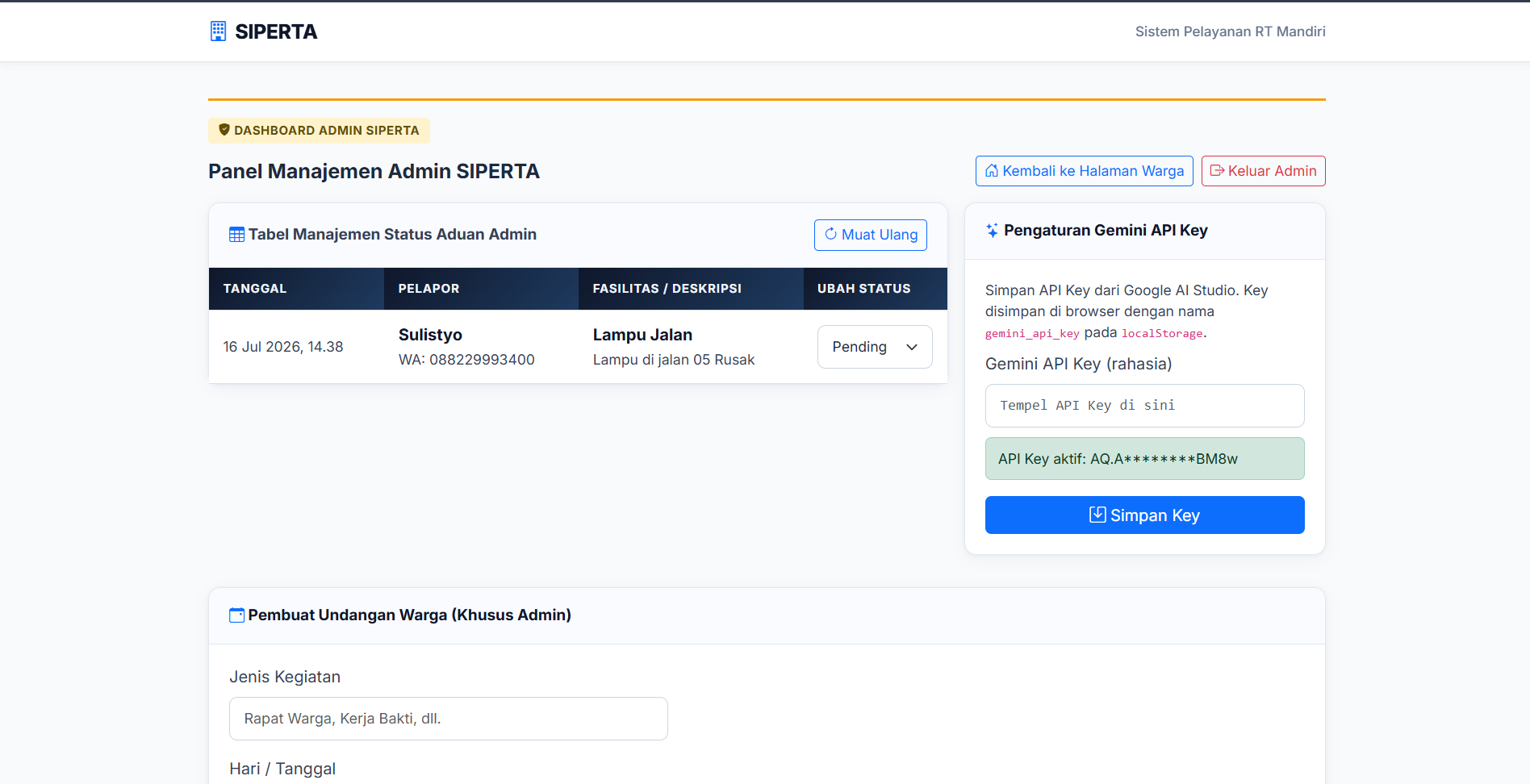This screenshot has width=1530, height=784.
Task: Reload the complaints table with Muat Ulang
Action: coord(870,235)
